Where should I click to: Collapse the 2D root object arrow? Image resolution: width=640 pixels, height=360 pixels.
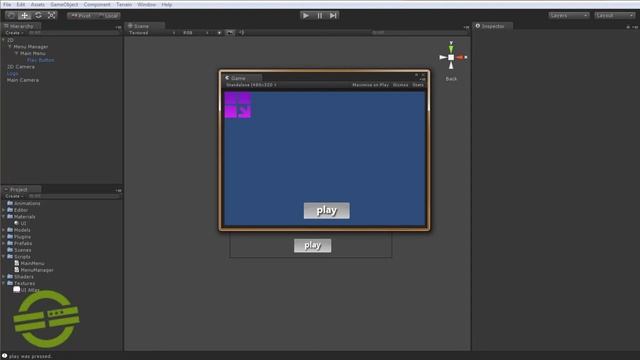[4, 40]
